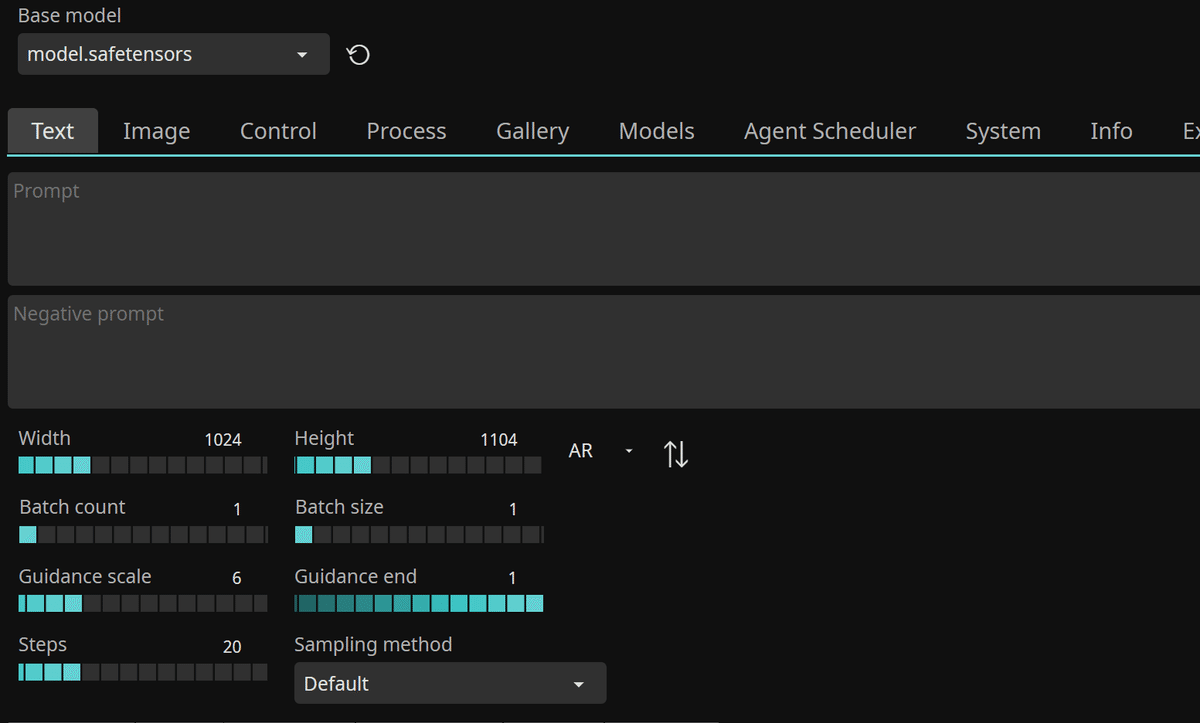The width and height of the screenshot is (1200, 723).
Task: Switch to the Image tab
Action: [156, 131]
